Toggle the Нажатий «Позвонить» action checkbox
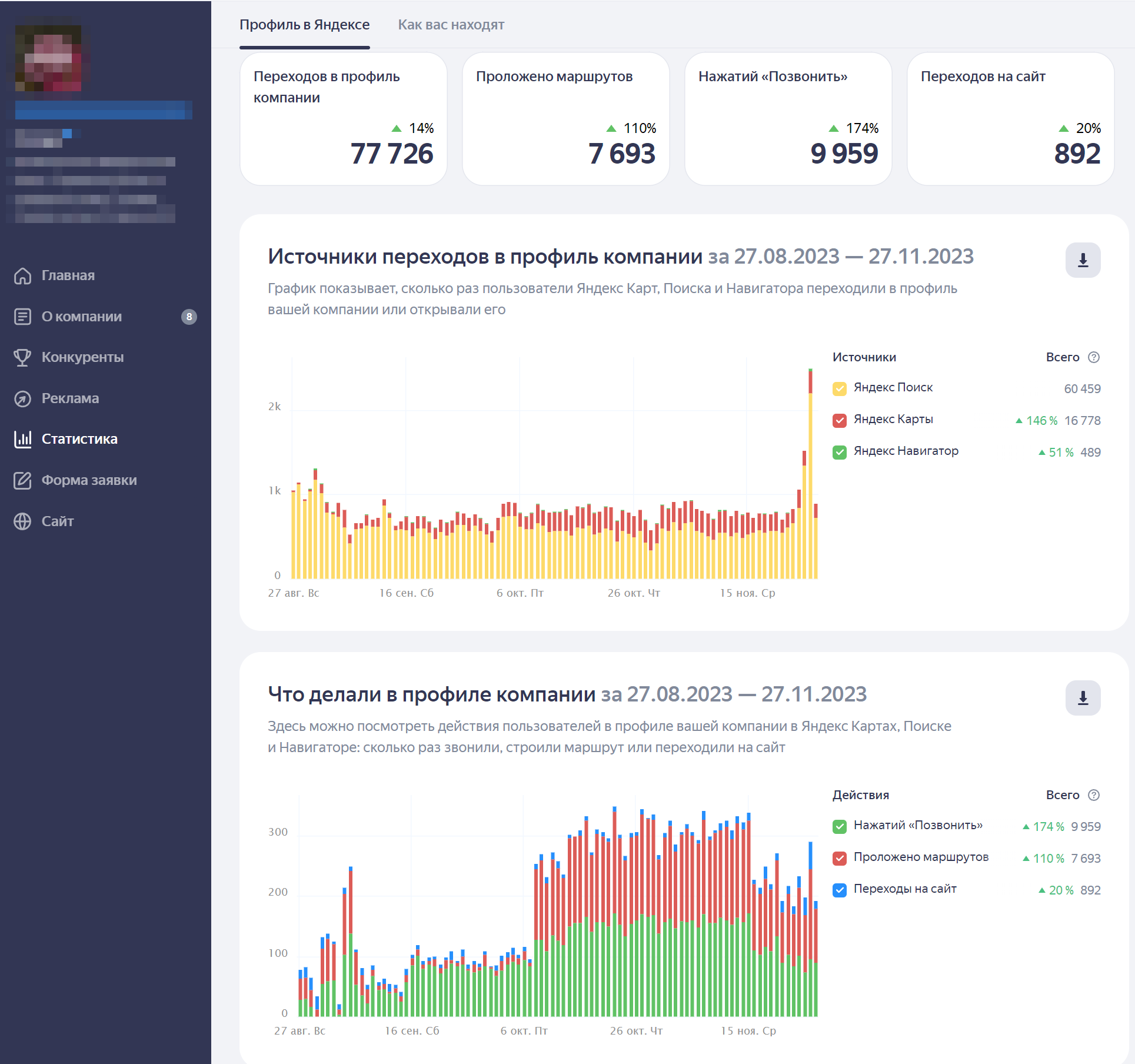The width and height of the screenshot is (1135, 1064). [840, 826]
